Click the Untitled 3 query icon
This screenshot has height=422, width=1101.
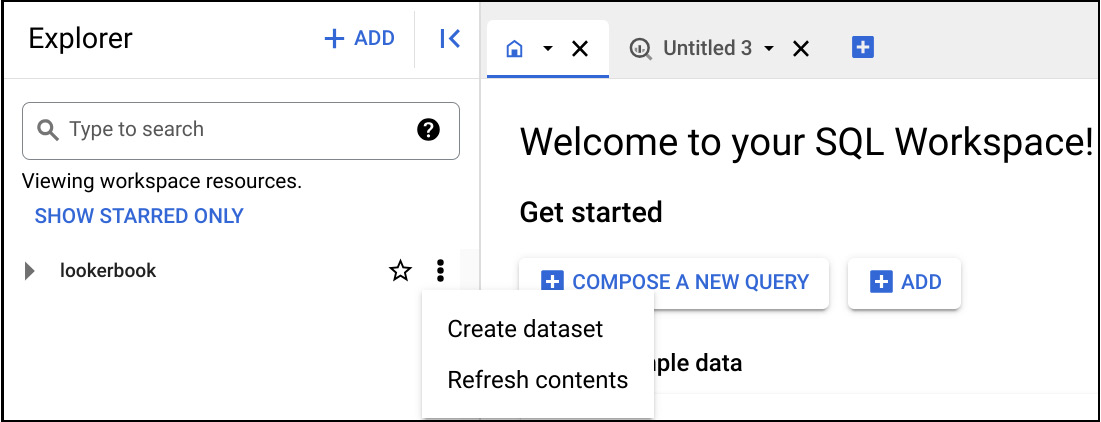pyautogui.click(x=640, y=48)
